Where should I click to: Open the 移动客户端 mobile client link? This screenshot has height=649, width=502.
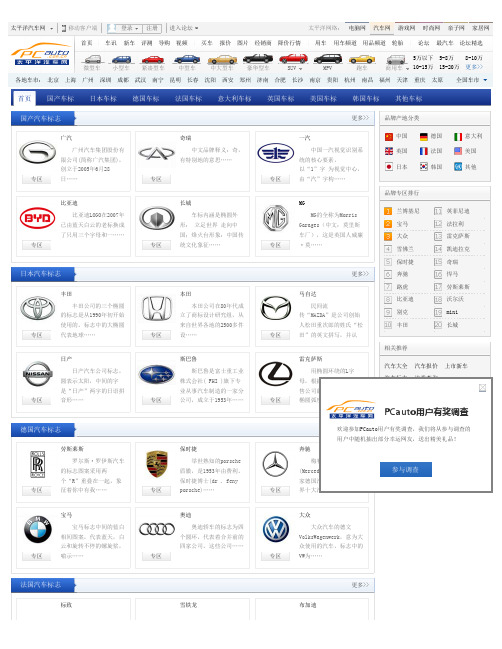[79, 28]
